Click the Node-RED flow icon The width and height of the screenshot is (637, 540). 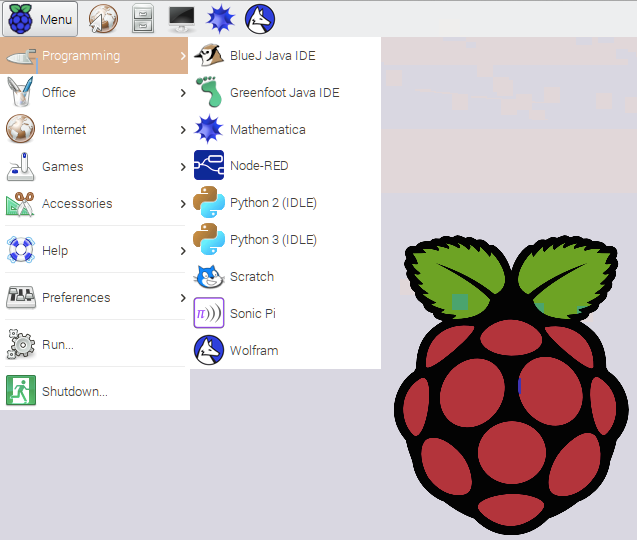(x=209, y=165)
